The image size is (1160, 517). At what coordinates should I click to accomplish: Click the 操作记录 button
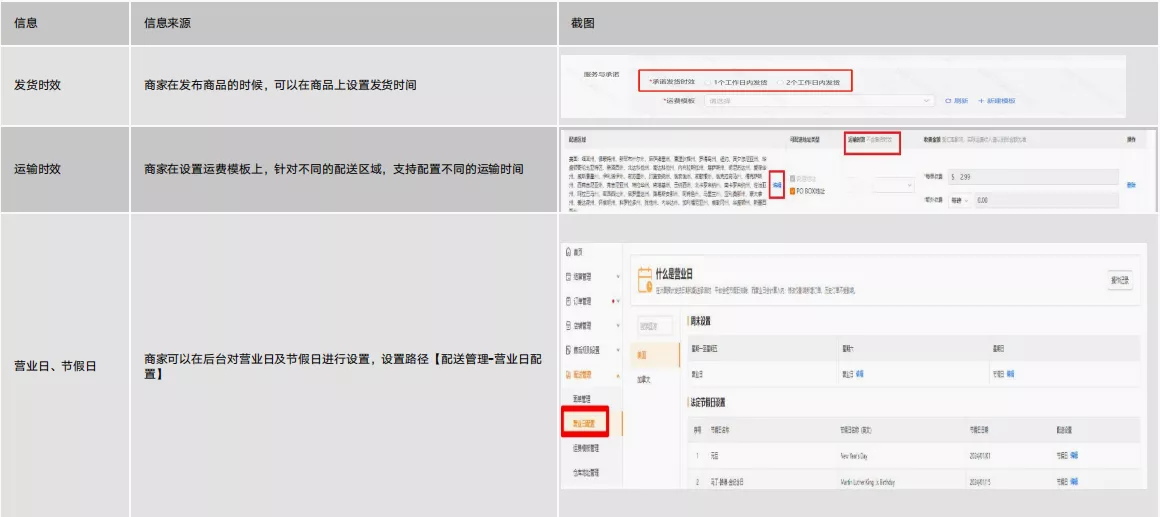(x=1120, y=280)
